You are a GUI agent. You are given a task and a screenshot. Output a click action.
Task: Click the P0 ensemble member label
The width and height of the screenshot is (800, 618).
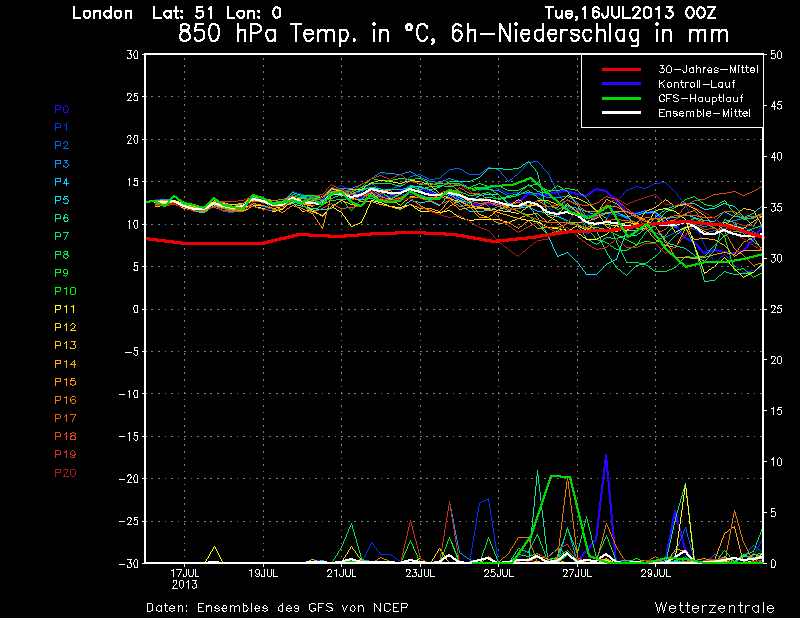pos(62,109)
